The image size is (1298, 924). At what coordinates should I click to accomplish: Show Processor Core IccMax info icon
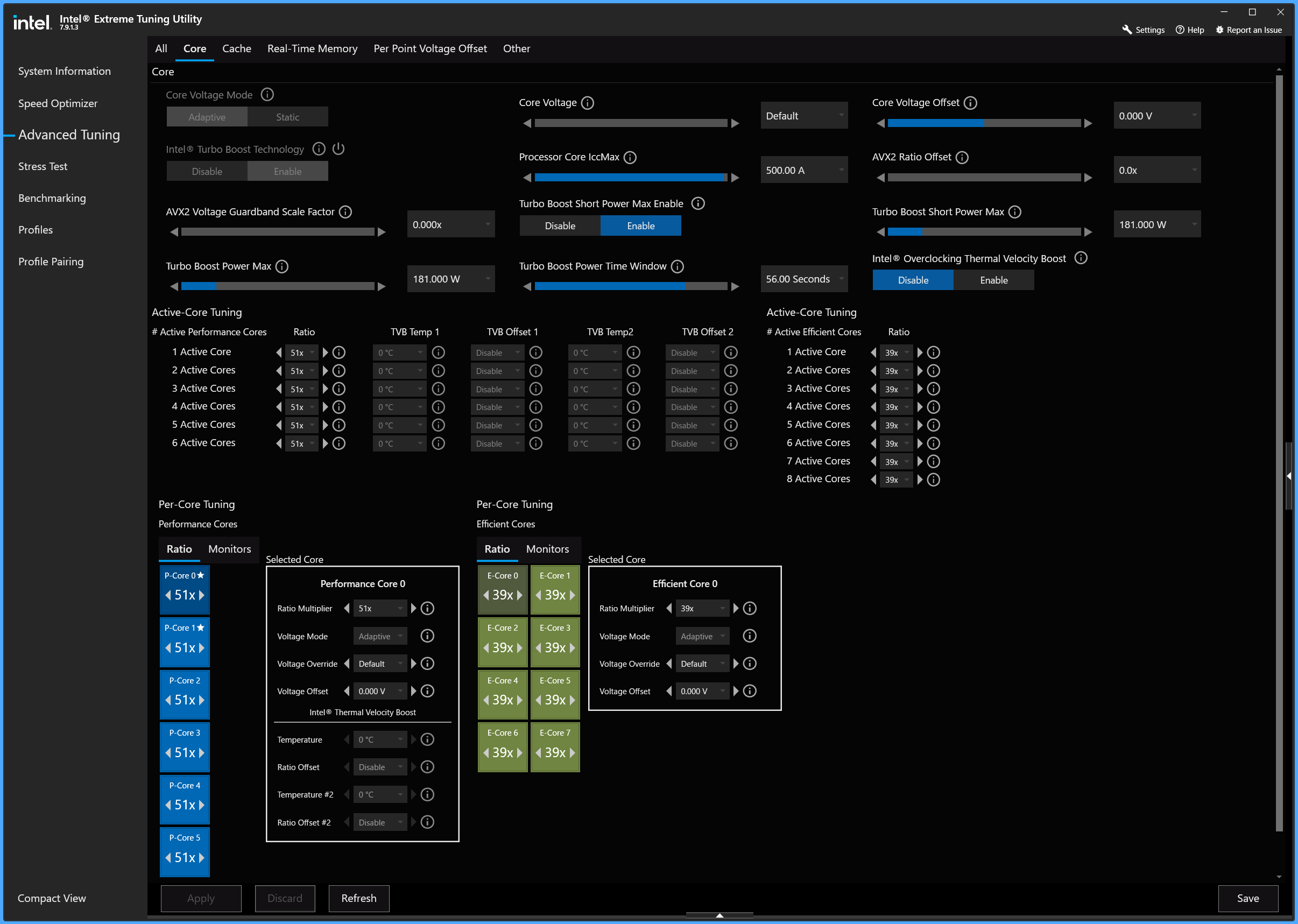[x=630, y=158]
